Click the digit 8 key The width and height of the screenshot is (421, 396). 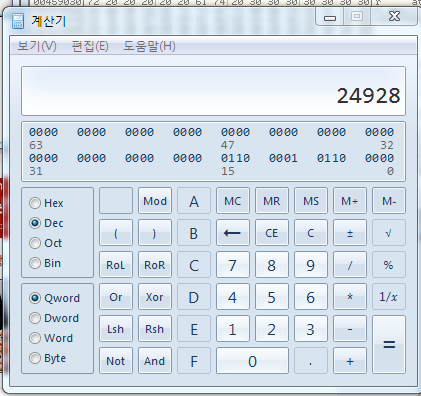[x=272, y=265]
